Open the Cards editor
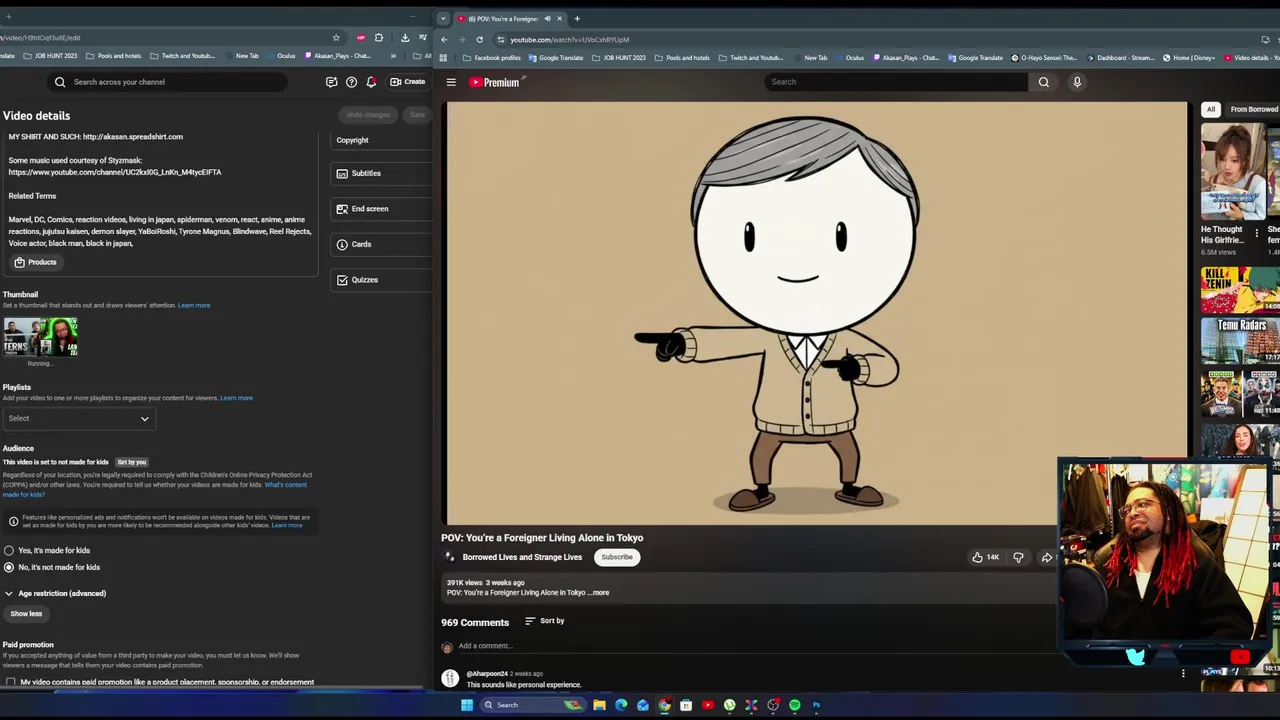 click(x=381, y=244)
